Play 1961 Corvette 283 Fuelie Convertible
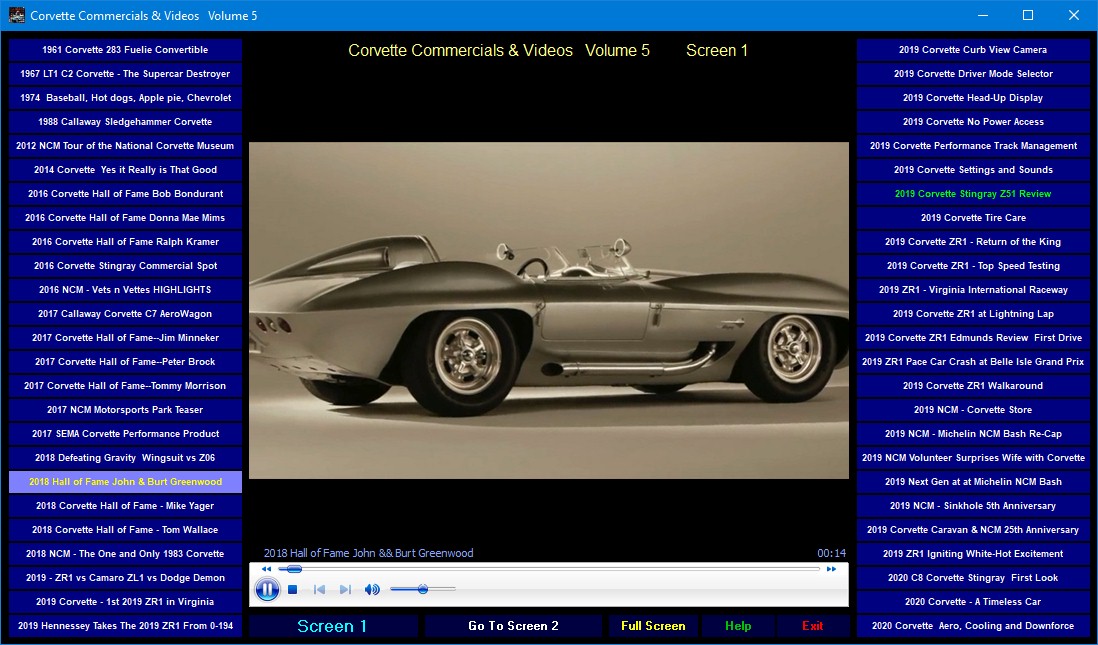The height and width of the screenshot is (645, 1098). (125, 50)
